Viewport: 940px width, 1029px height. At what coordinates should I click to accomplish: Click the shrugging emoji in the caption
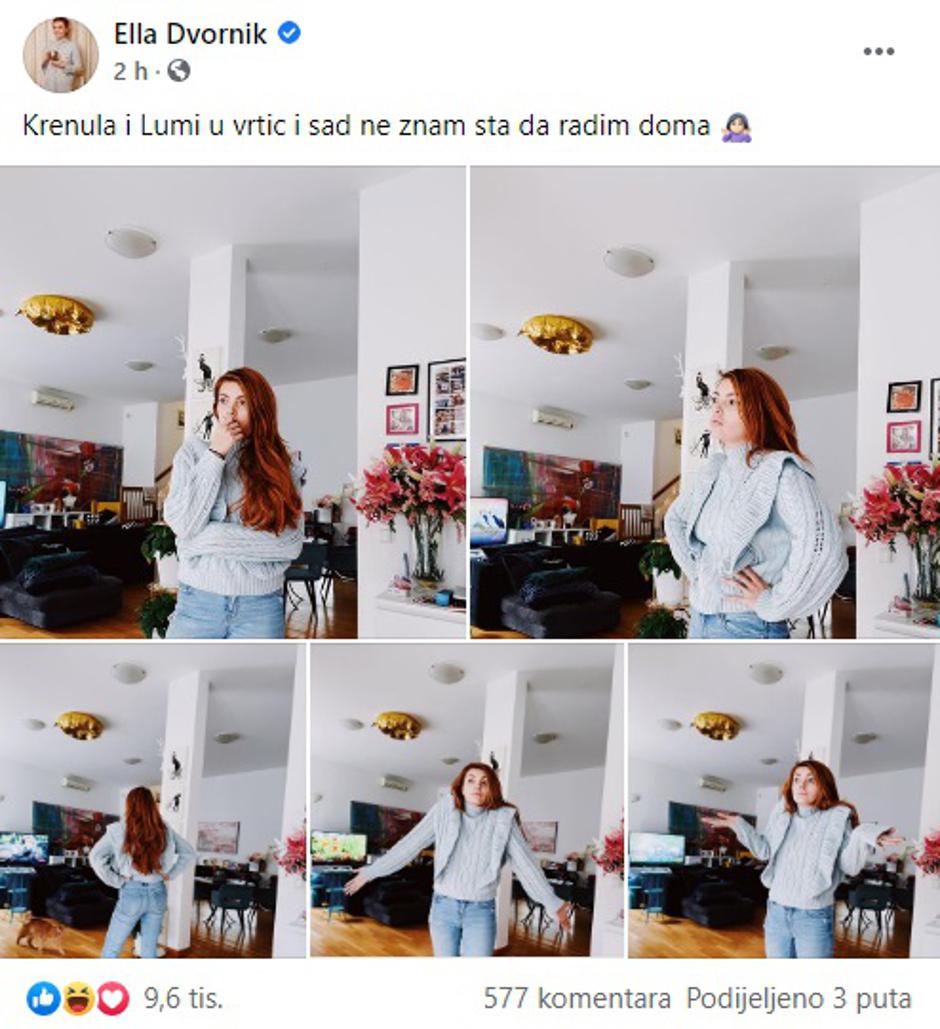736,127
